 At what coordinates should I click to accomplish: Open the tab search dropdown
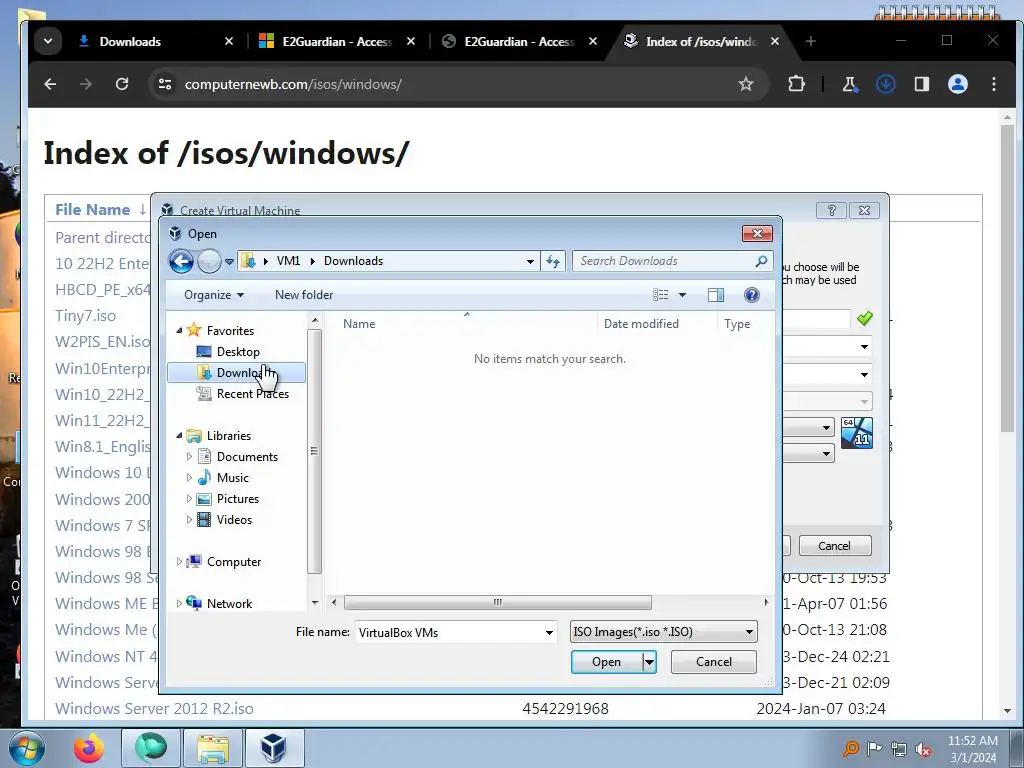48,41
